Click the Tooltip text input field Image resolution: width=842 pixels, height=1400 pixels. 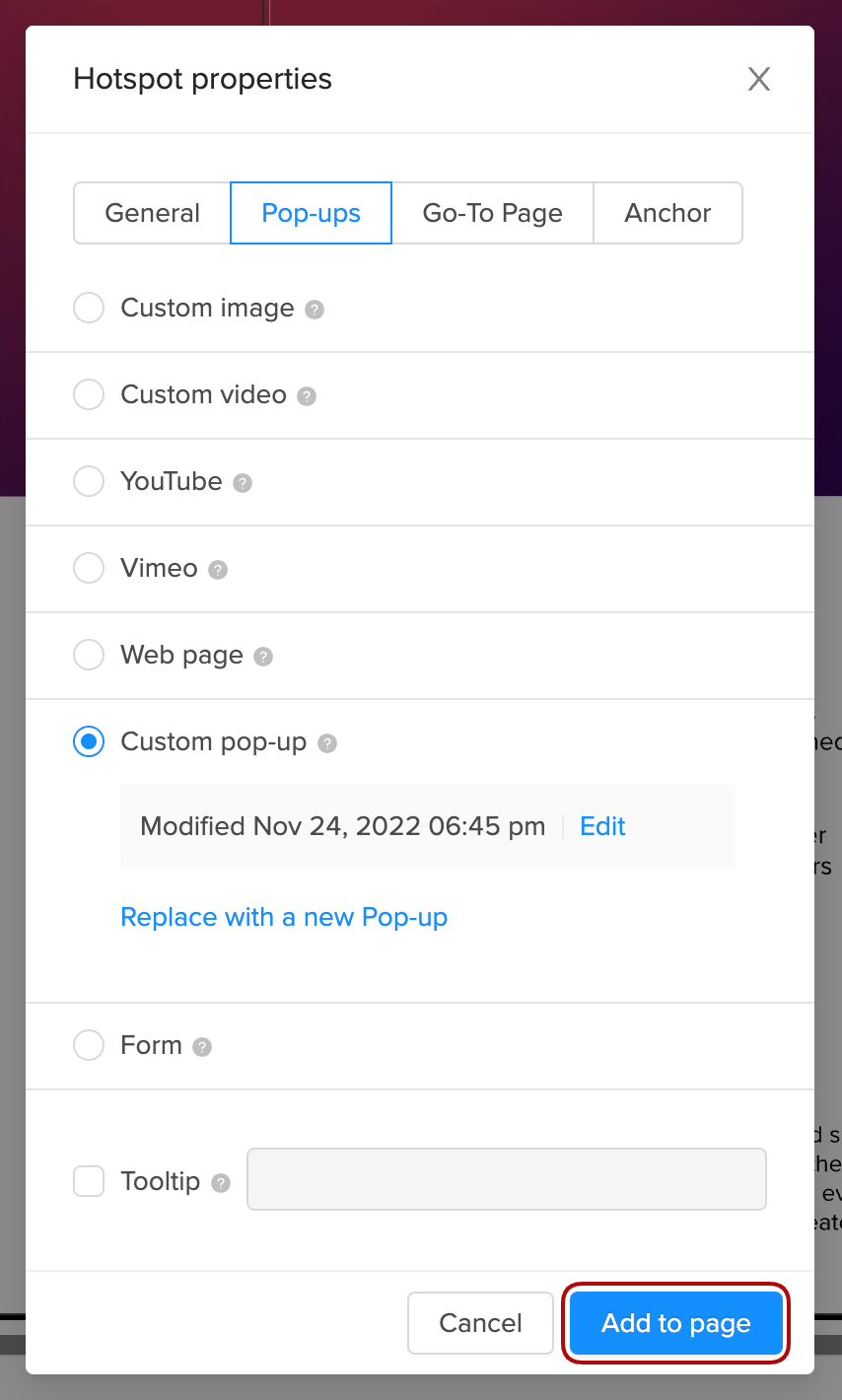[x=506, y=1179]
